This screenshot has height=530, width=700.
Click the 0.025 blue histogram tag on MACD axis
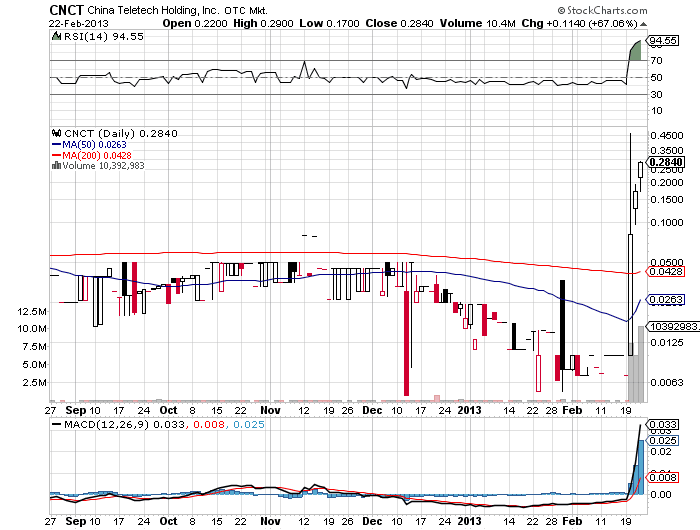click(663, 441)
